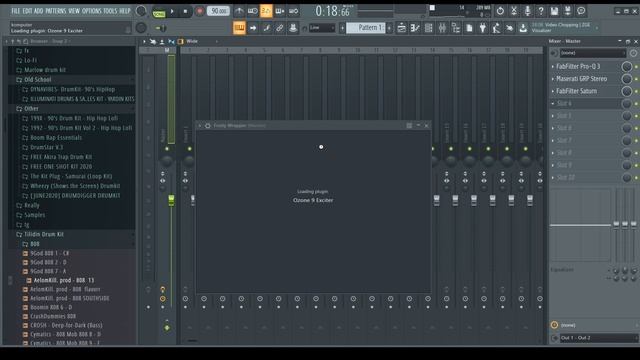
Task: Mute the Master mixer track green light
Action: pyautogui.click(x=167, y=149)
